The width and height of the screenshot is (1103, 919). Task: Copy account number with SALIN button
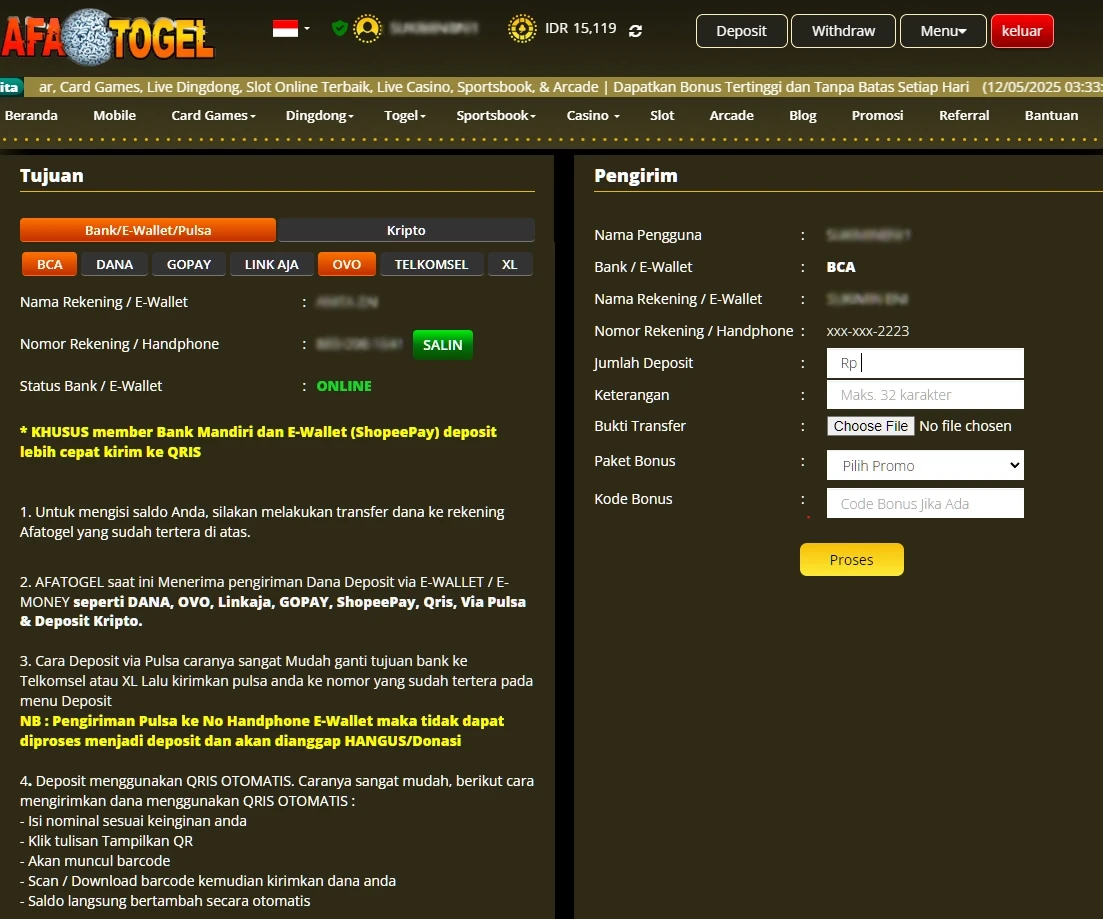[442, 345]
